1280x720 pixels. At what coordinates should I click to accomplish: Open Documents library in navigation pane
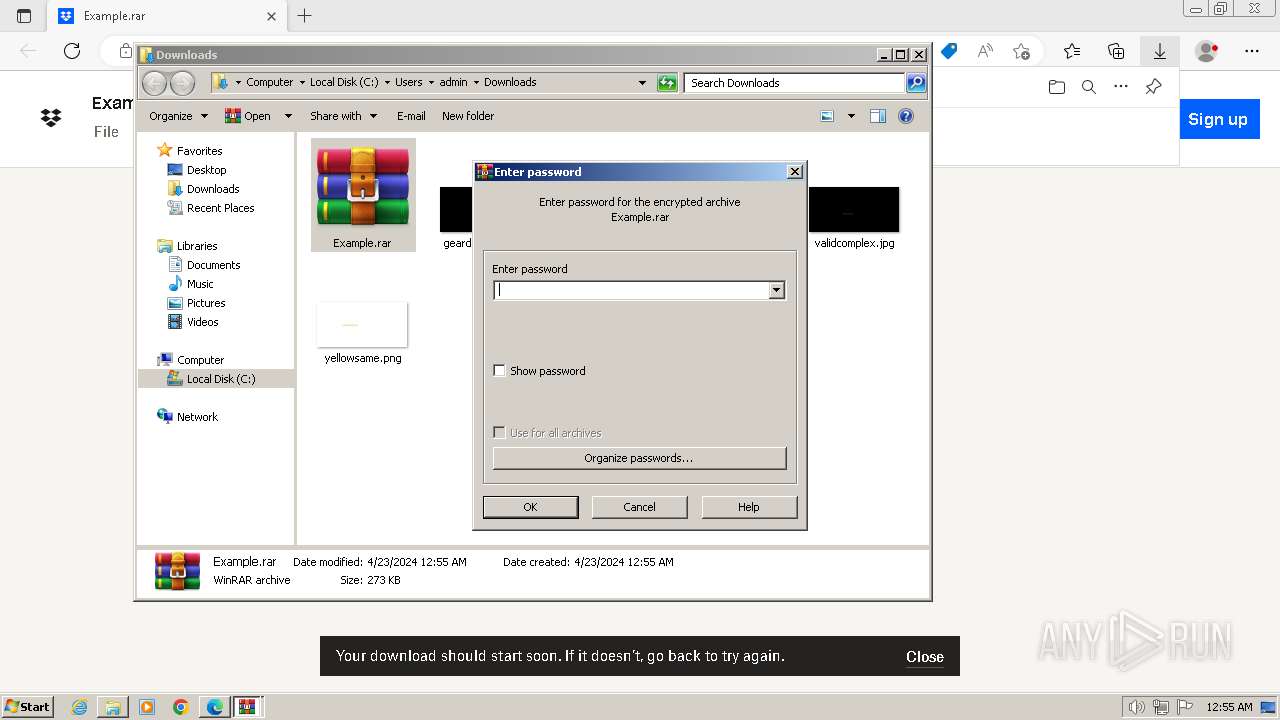pos(213,265)
